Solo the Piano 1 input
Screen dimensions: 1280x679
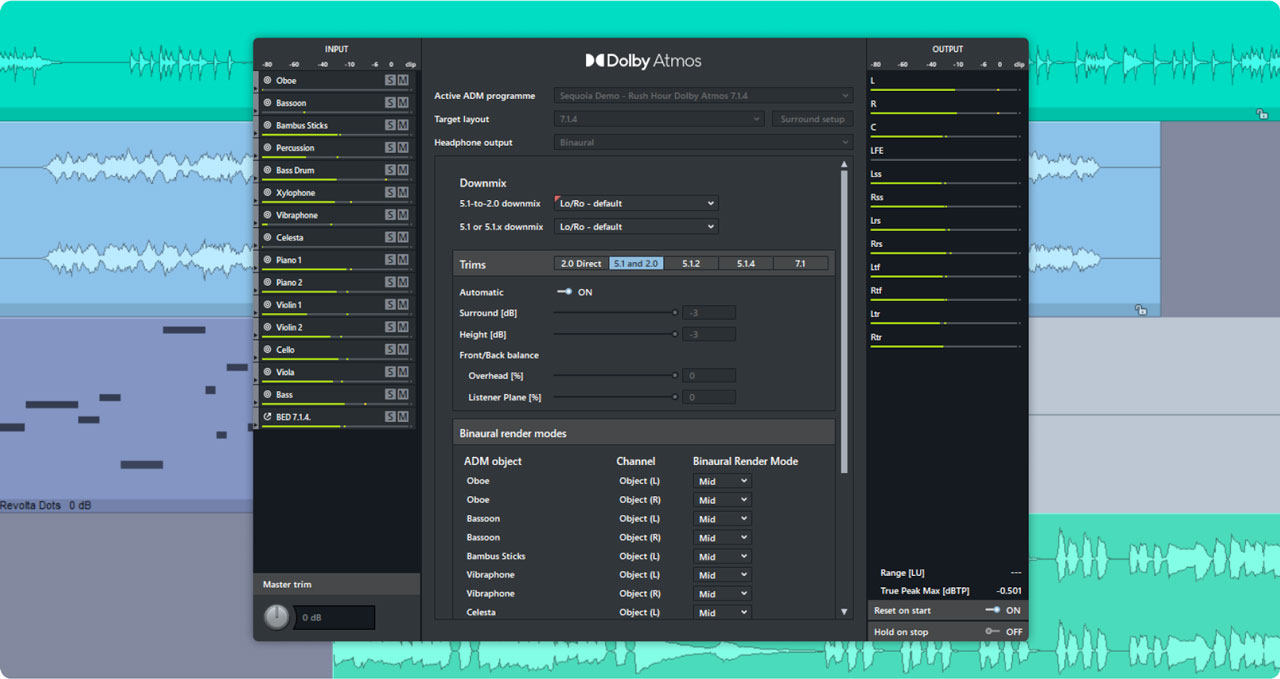(x=391, y=260)
